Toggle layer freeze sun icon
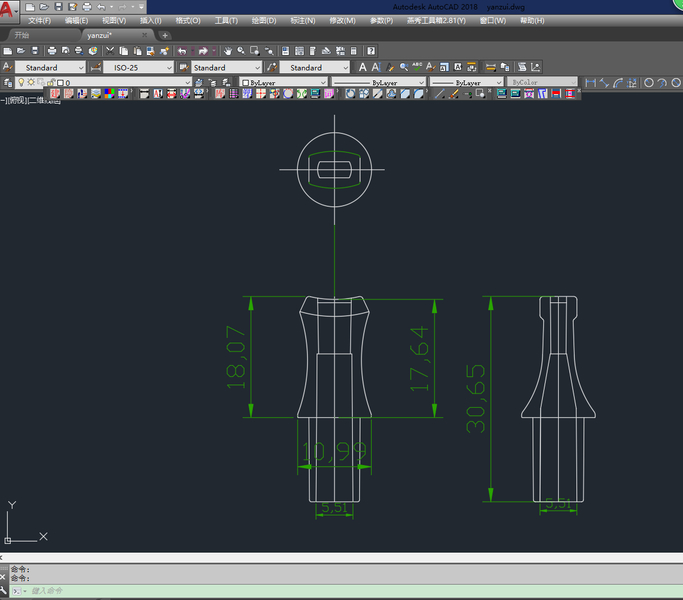Screen dimensions: 683x600 click(31, 82)
